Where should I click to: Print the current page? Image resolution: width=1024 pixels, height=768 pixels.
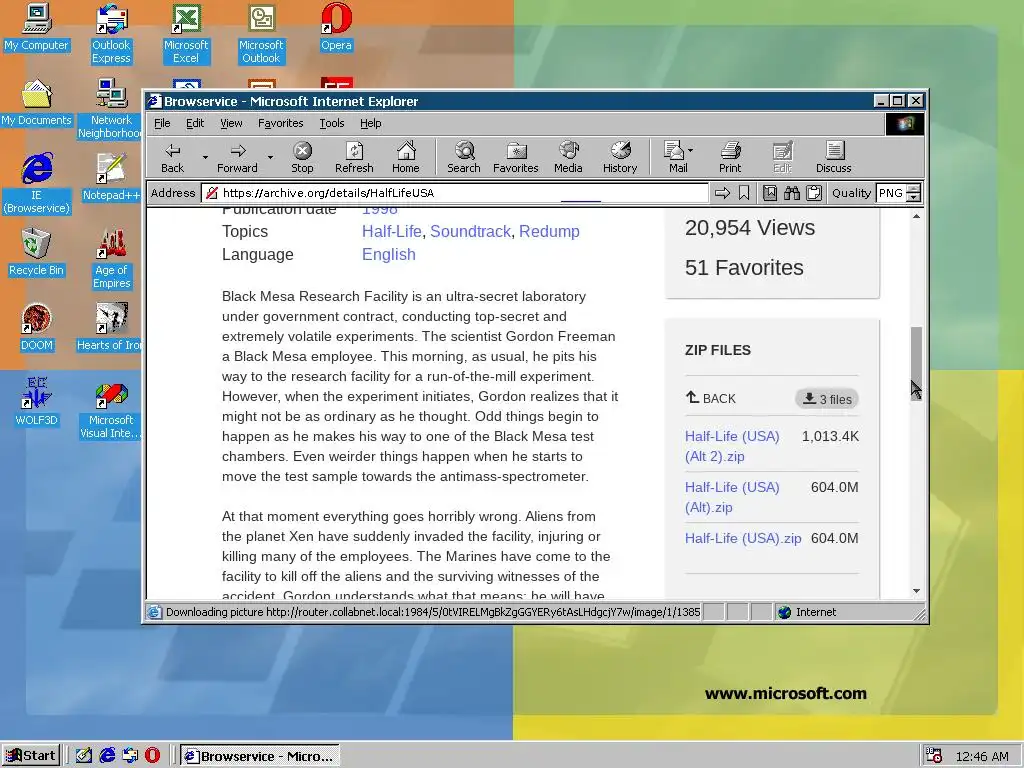click(730, 158)
